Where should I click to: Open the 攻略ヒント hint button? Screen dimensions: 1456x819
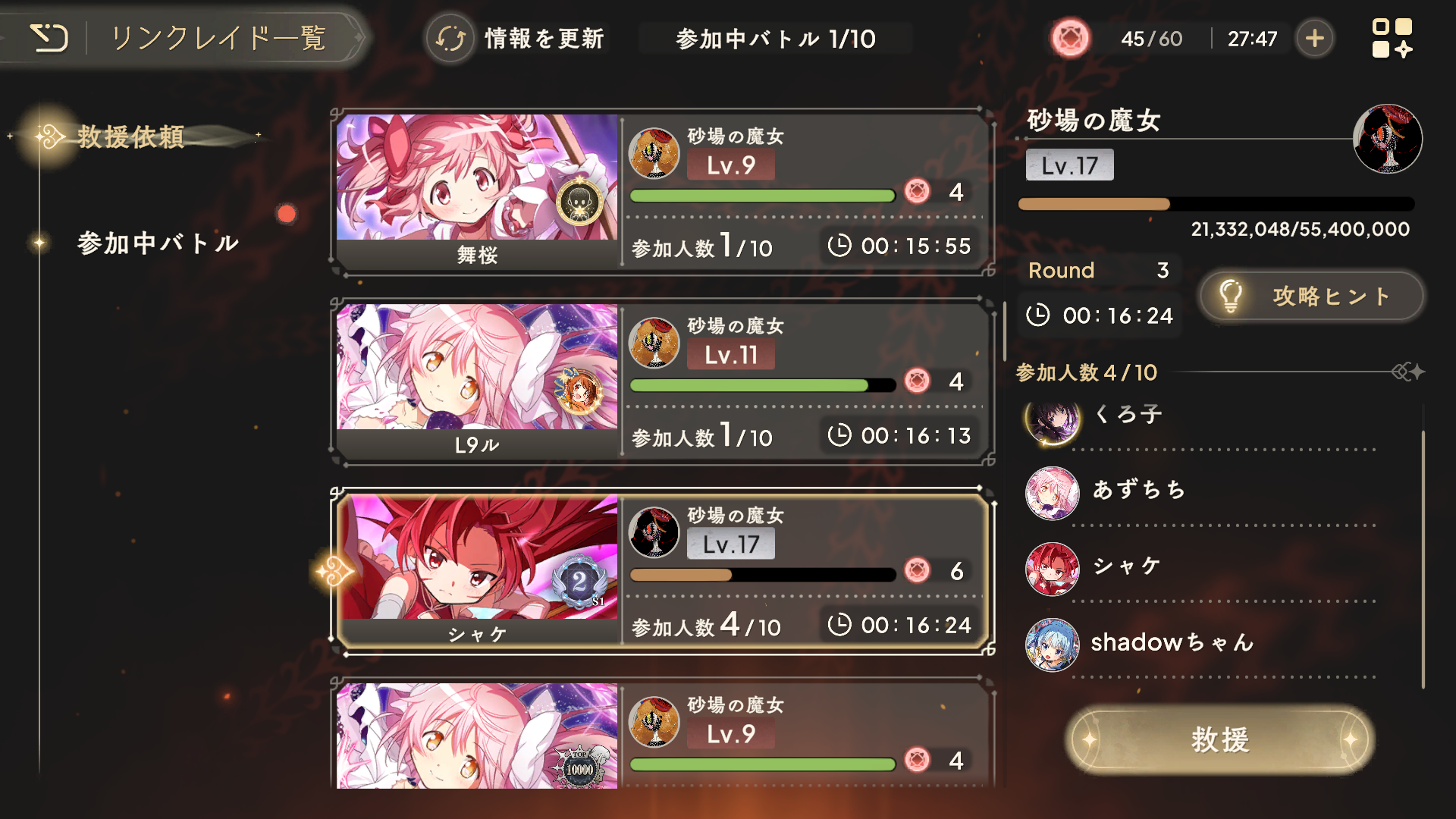[1311, 297]
